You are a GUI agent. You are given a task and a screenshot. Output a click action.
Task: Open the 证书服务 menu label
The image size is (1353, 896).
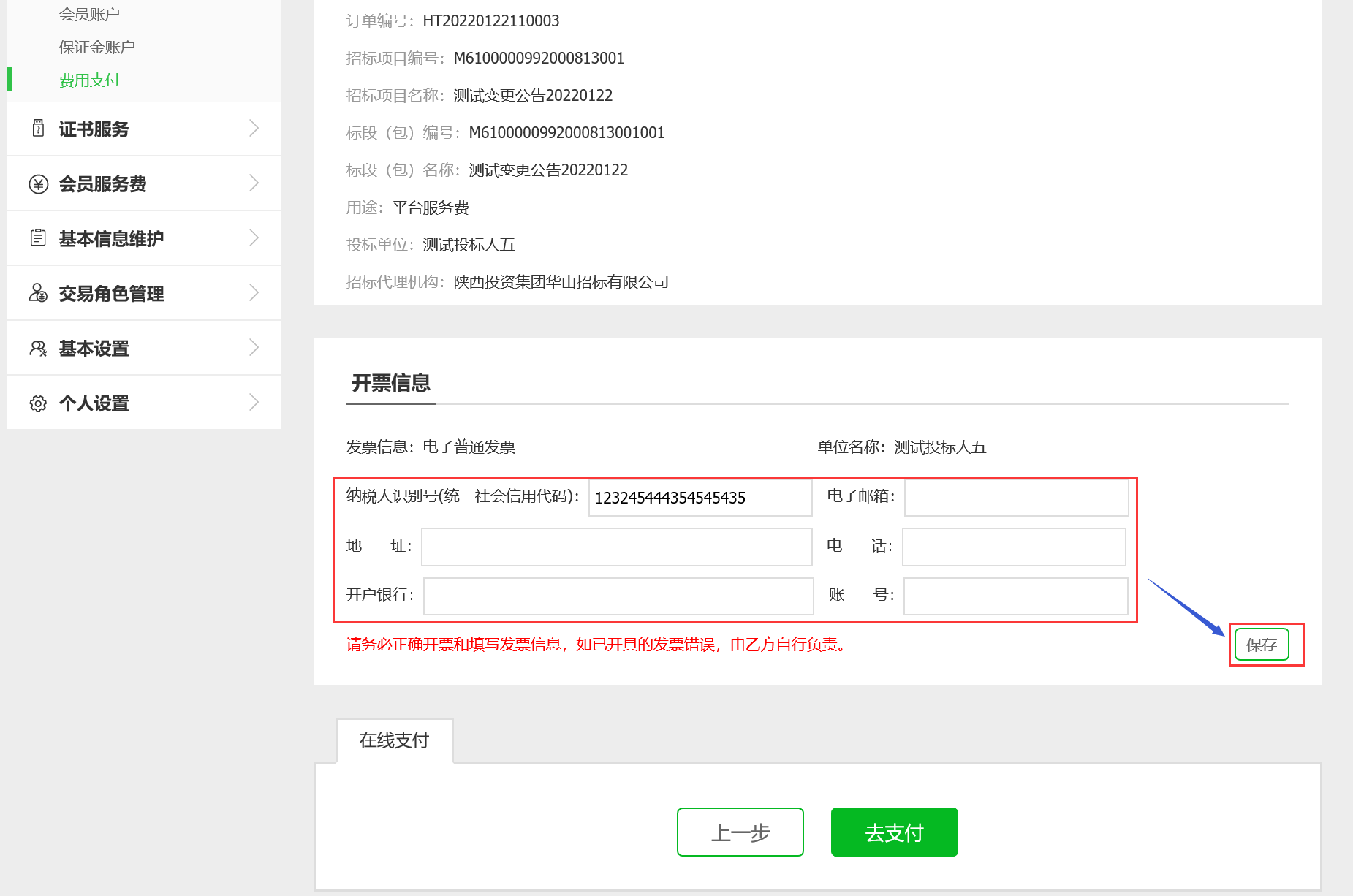coord(94,129)
